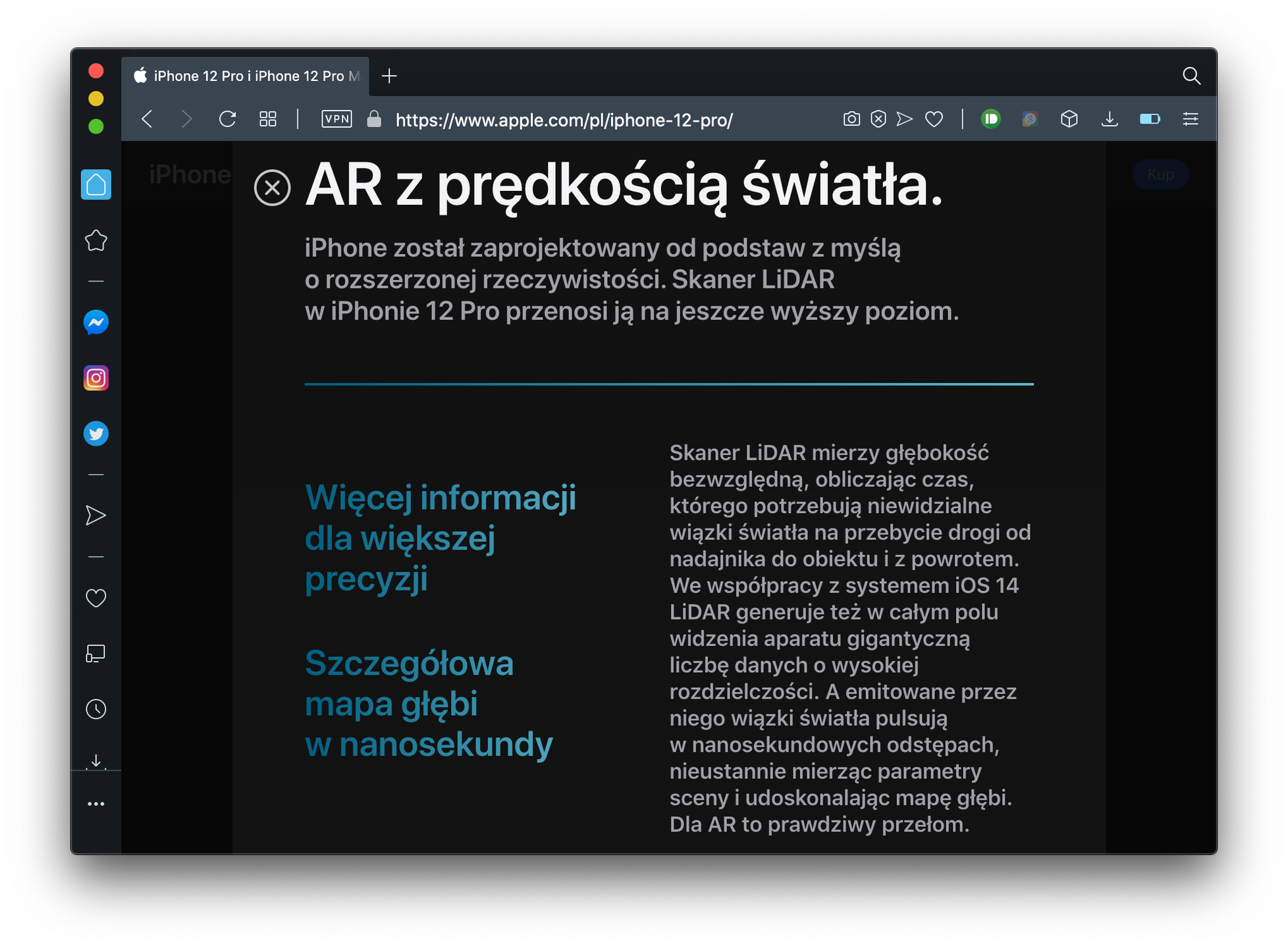Screen dimensions: 1288x948
Task: Take a snapshot with camera icon
Action: 851,119
